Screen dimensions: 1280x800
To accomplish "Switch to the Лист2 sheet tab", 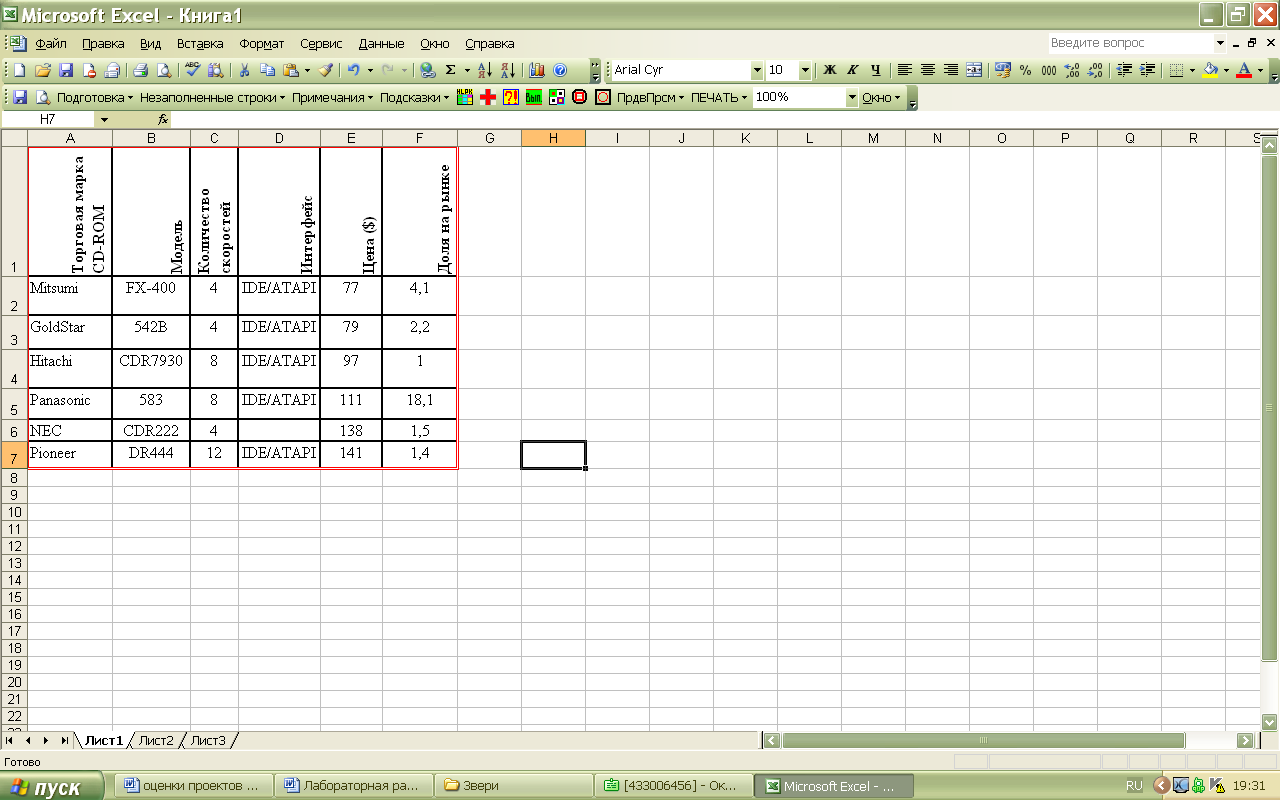I will (x=156, y=741).
